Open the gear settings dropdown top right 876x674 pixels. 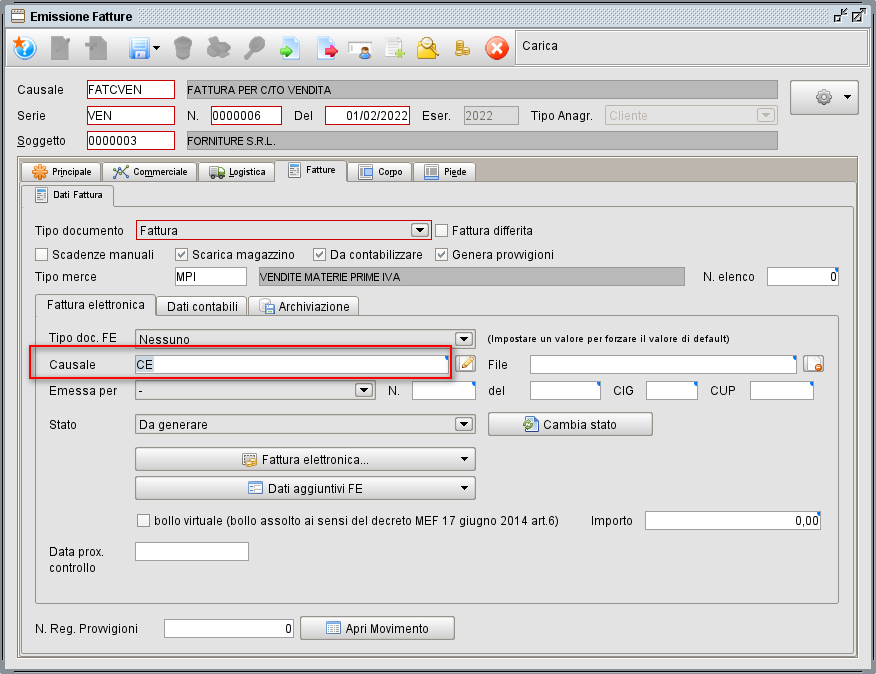coord(824,97)
